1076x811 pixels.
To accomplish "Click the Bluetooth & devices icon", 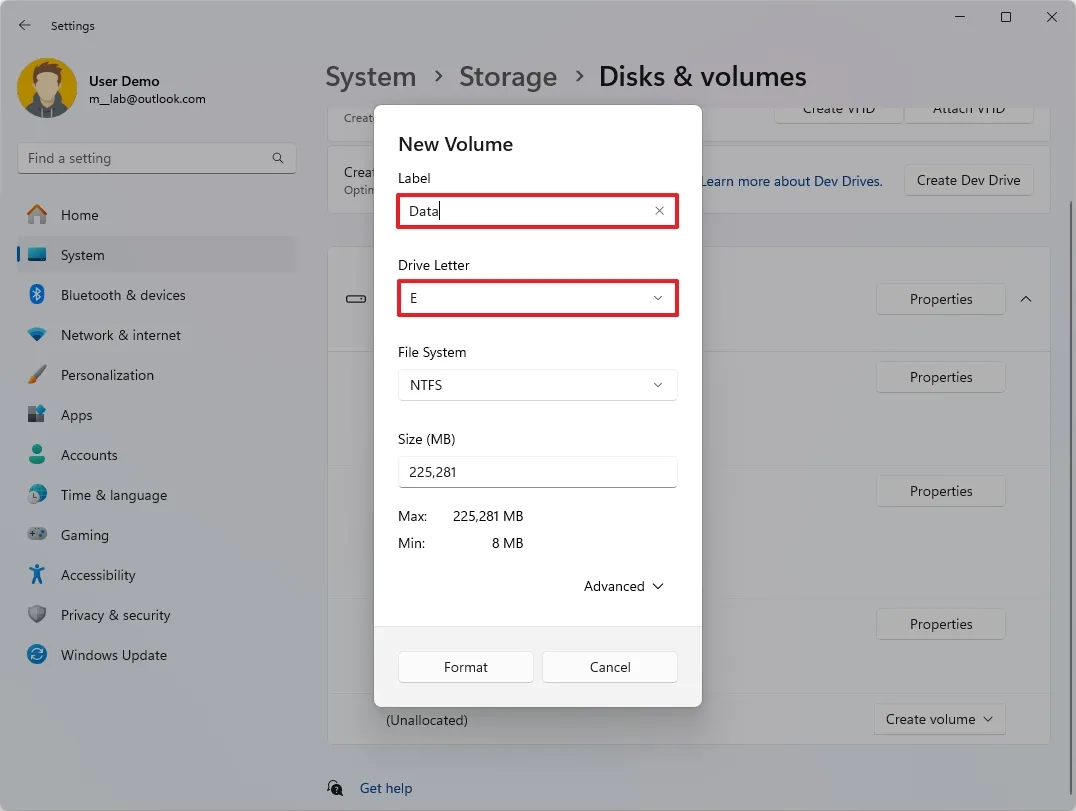I will point(37,295).
